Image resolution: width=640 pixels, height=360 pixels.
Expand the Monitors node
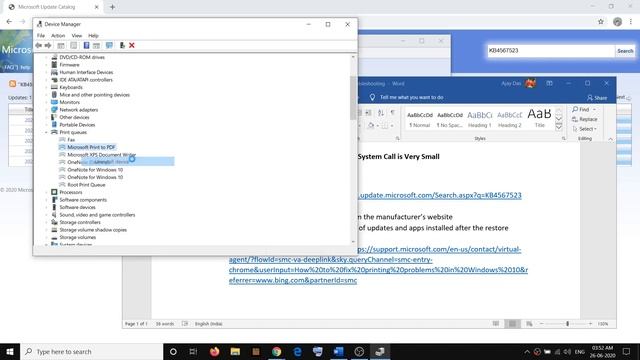pos(47,102)
